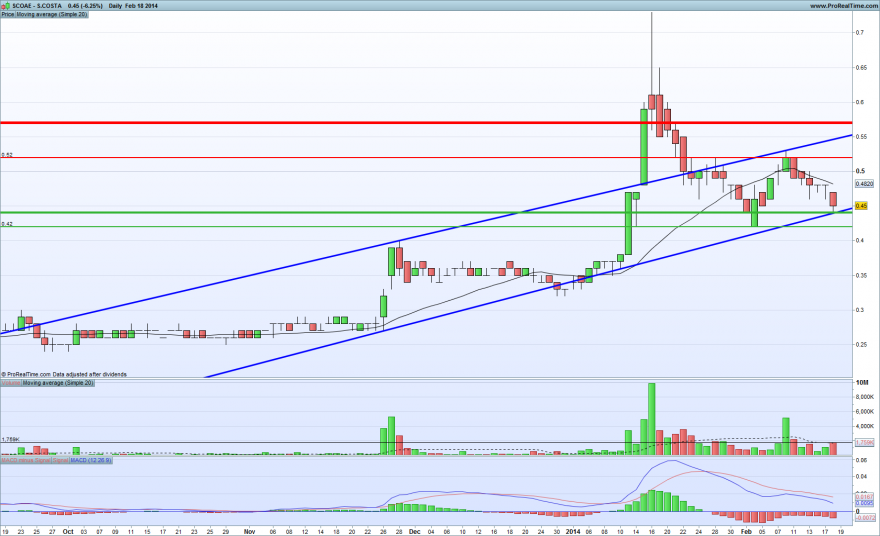
Task: Open the www.ProRealTime.com link
Action: (845, 6)
